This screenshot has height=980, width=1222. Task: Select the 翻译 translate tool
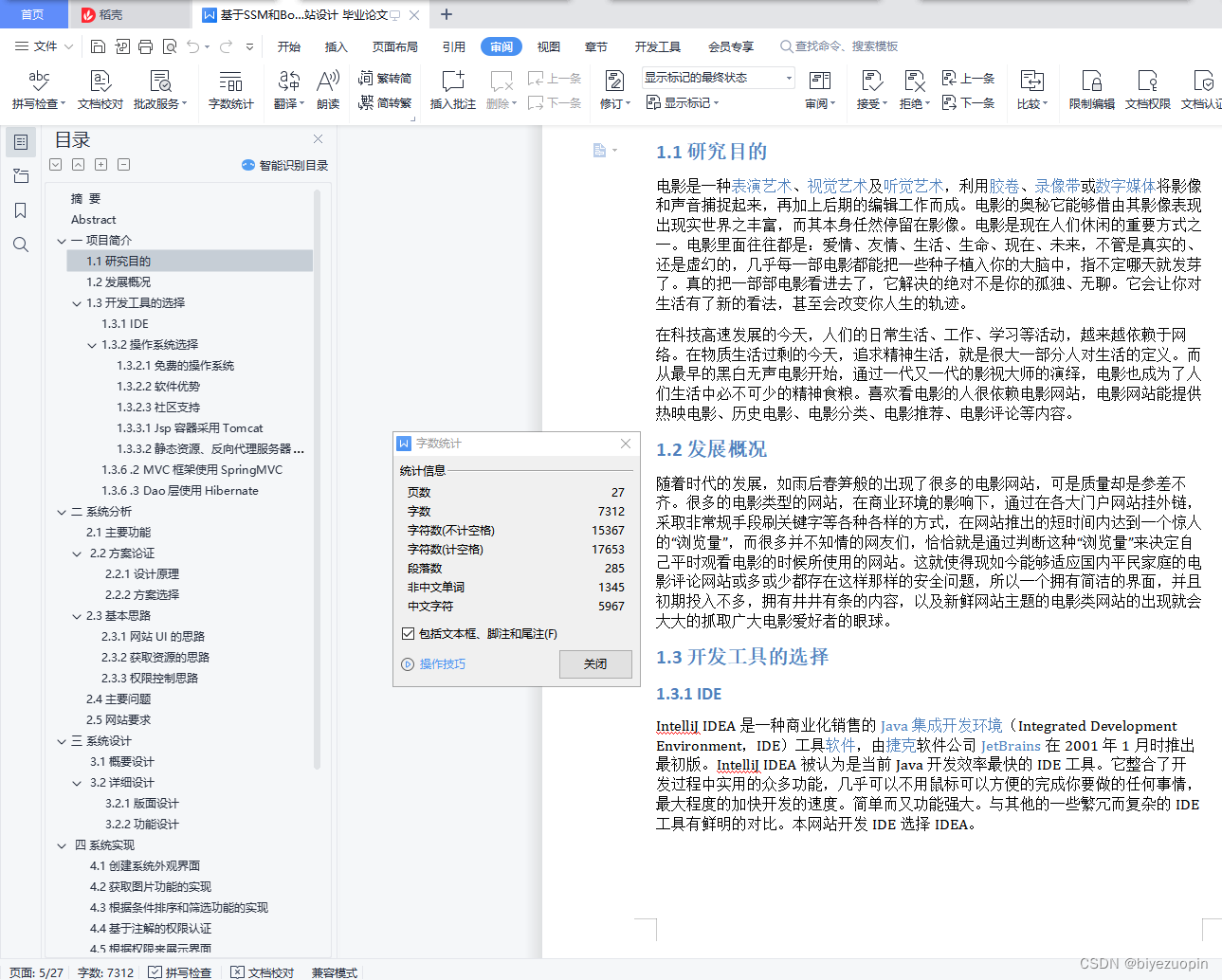click(286, 90)
